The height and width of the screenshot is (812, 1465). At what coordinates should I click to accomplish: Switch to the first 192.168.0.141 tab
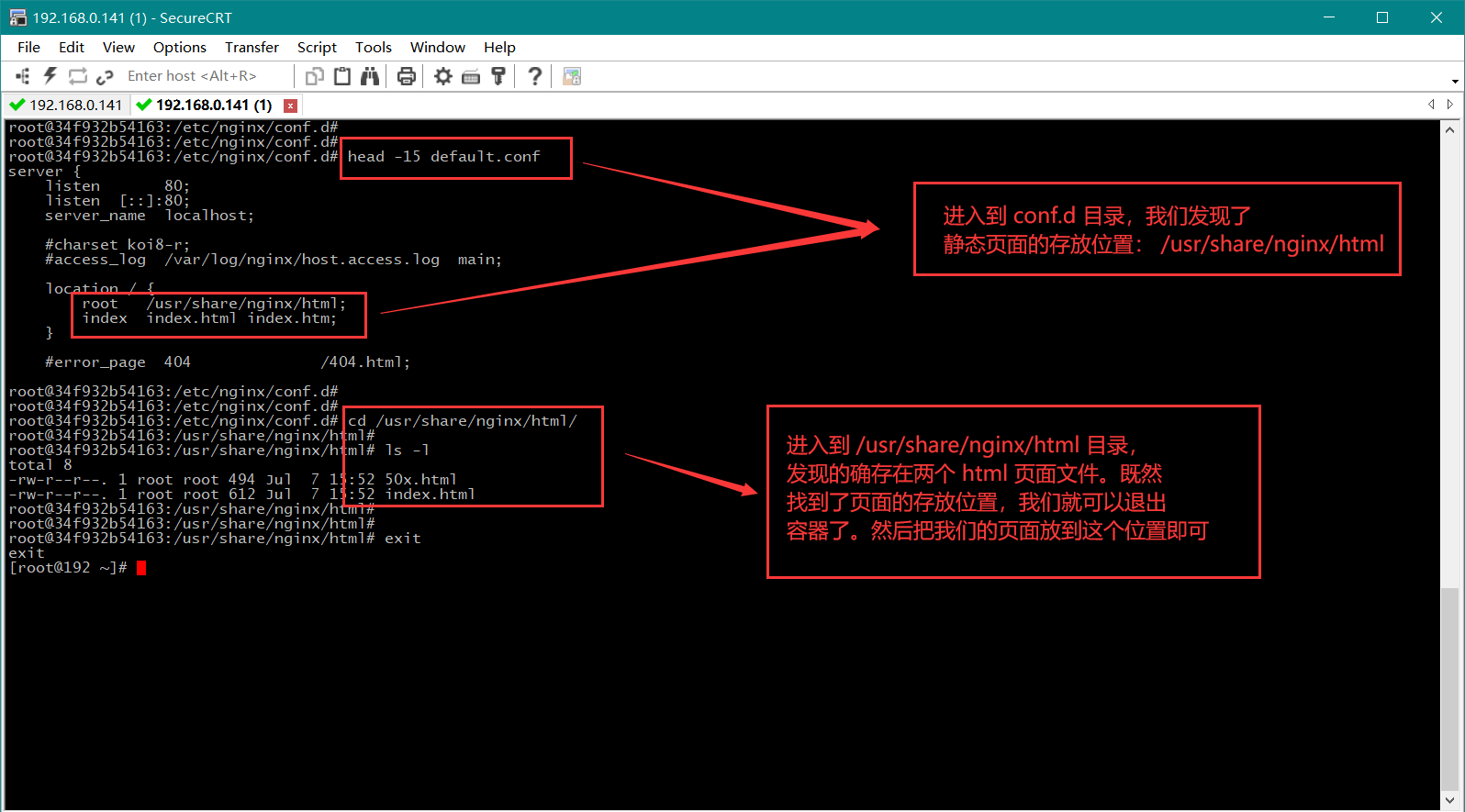[x=67, y=105]
